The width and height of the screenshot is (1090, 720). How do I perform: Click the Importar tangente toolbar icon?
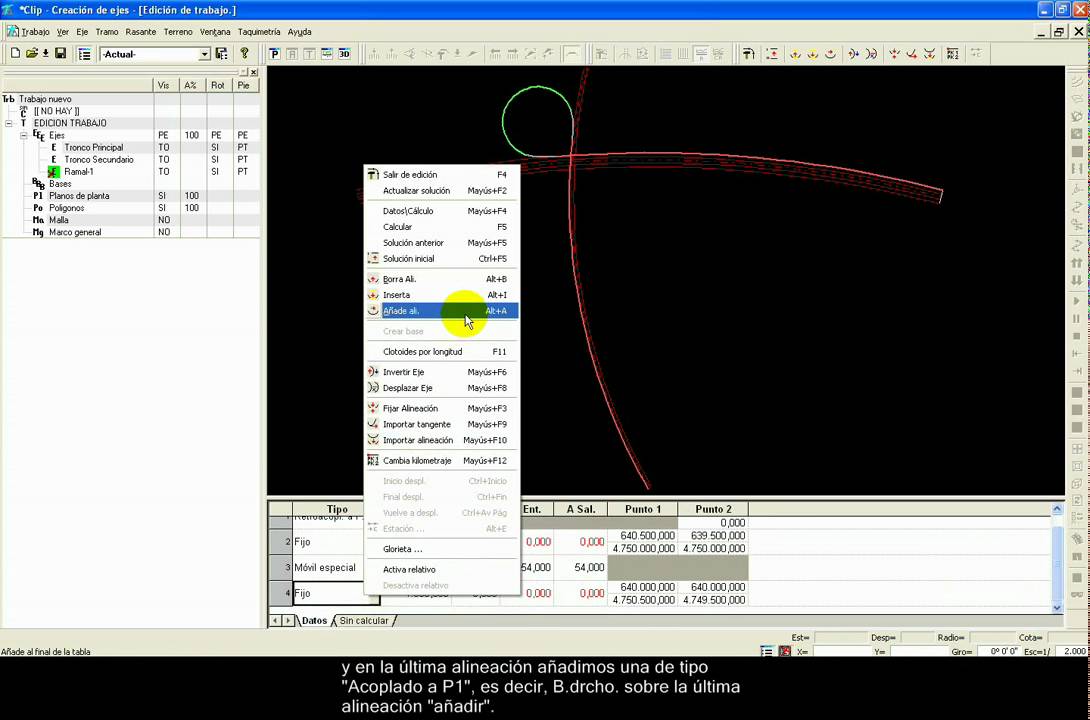[x=912, y=54]
